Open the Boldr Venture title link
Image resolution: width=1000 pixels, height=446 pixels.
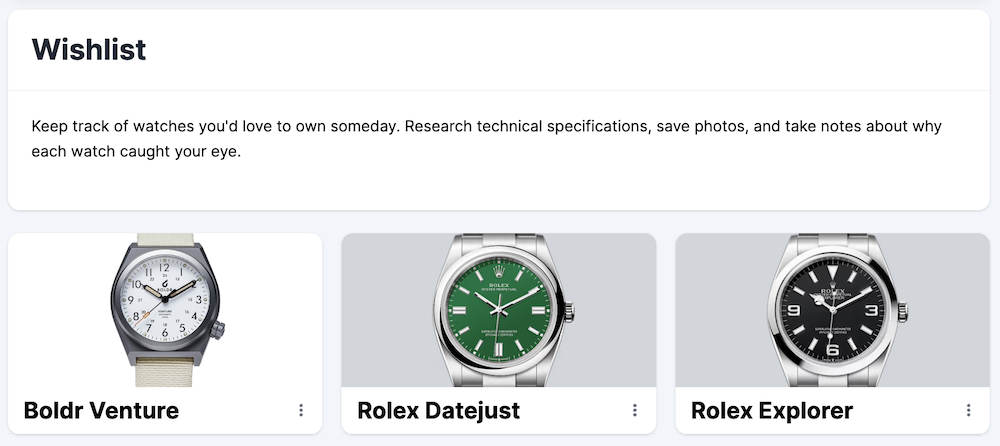tap(101, 410)
